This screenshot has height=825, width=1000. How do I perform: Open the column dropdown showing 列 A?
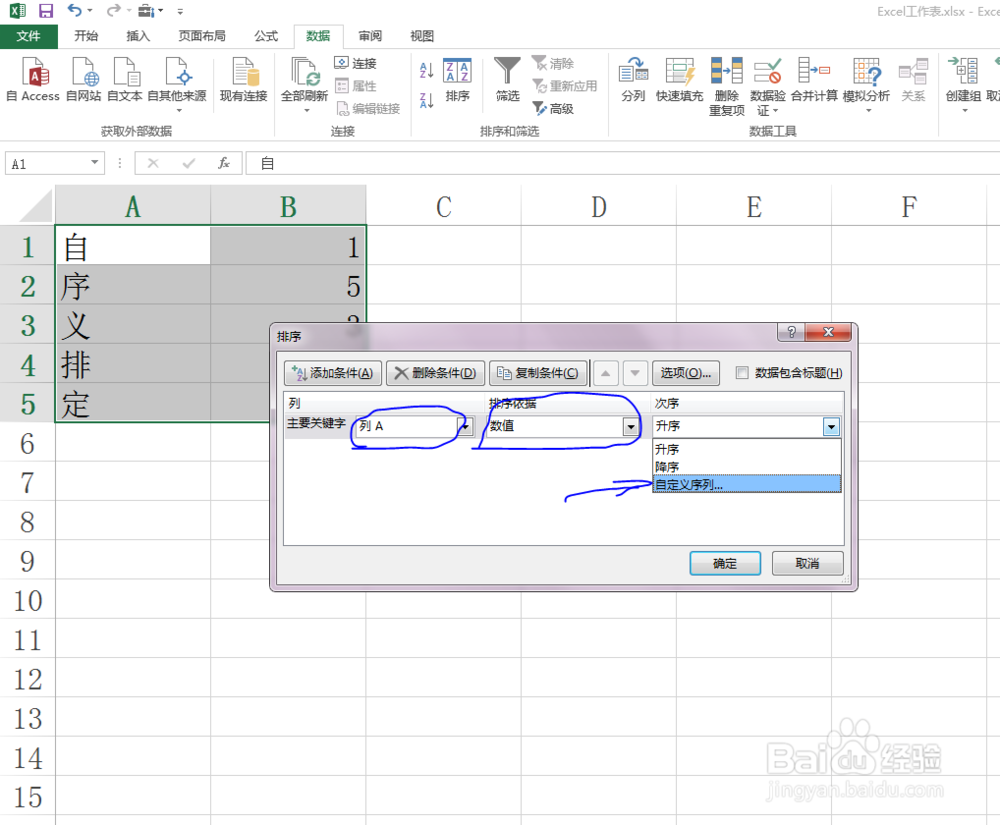click(466, 426)
